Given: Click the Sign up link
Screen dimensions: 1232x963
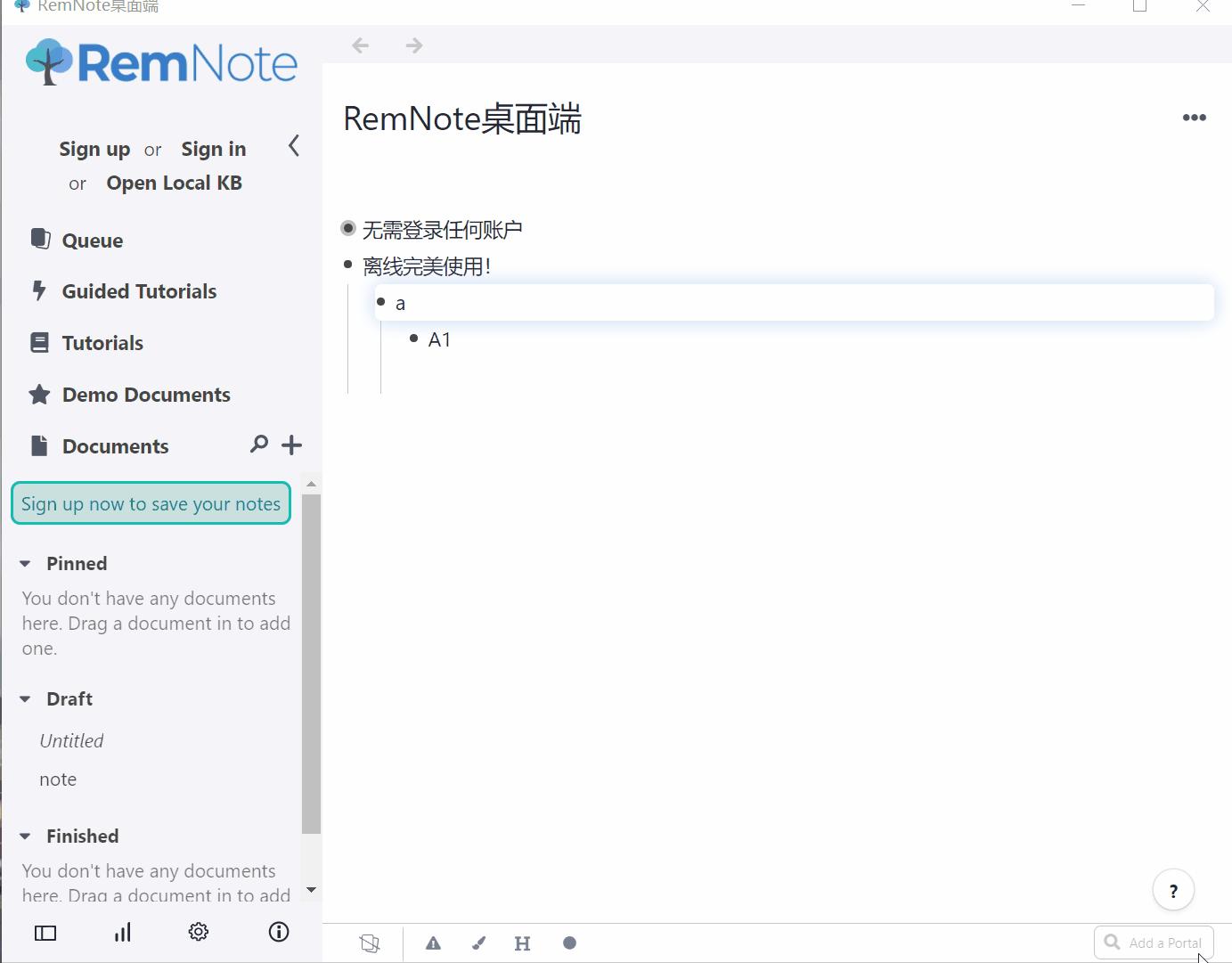Looking at the screenshot, I should pyautogui.click(x=94, y=149).
